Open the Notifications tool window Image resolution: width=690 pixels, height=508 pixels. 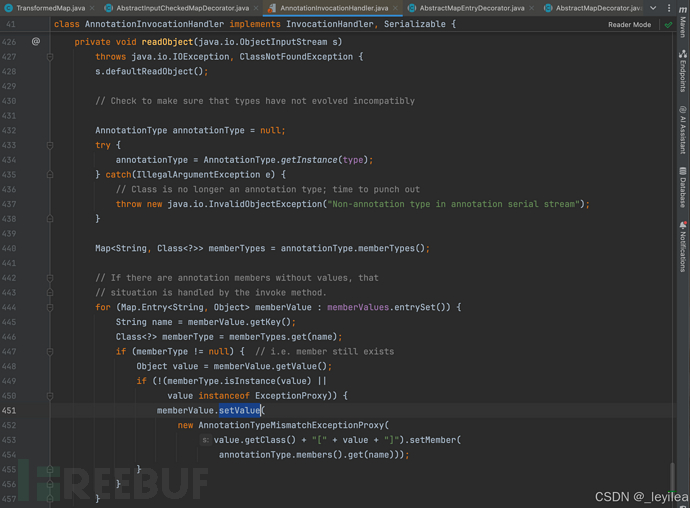click(x=683, y=247)
